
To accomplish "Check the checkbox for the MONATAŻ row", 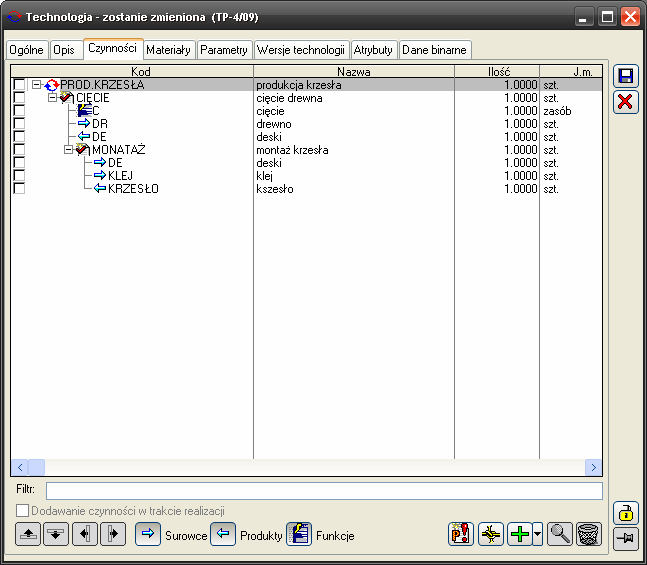I will [19, 149].
